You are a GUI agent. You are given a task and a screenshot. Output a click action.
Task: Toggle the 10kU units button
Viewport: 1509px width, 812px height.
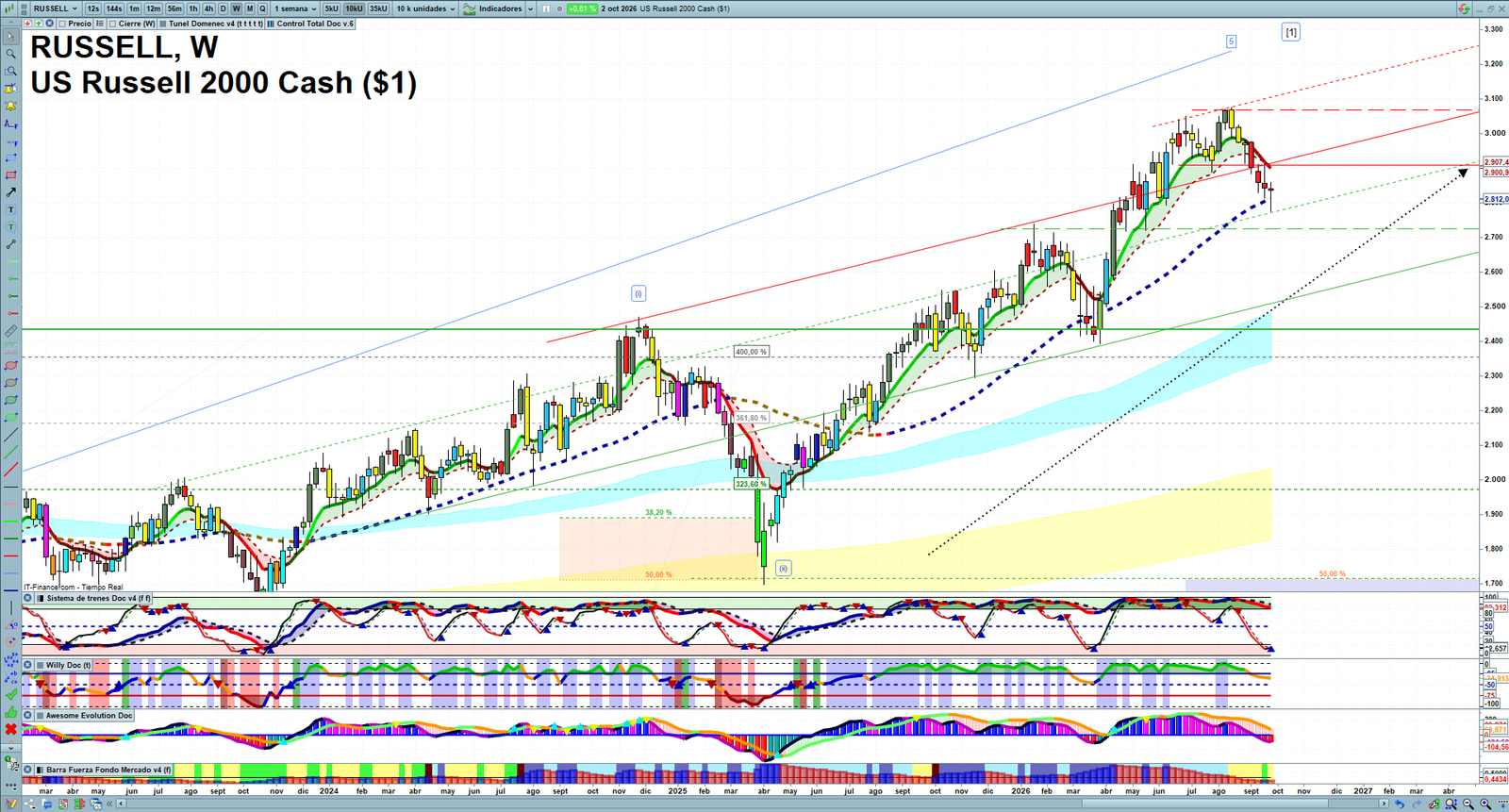[x=354, y=8]
